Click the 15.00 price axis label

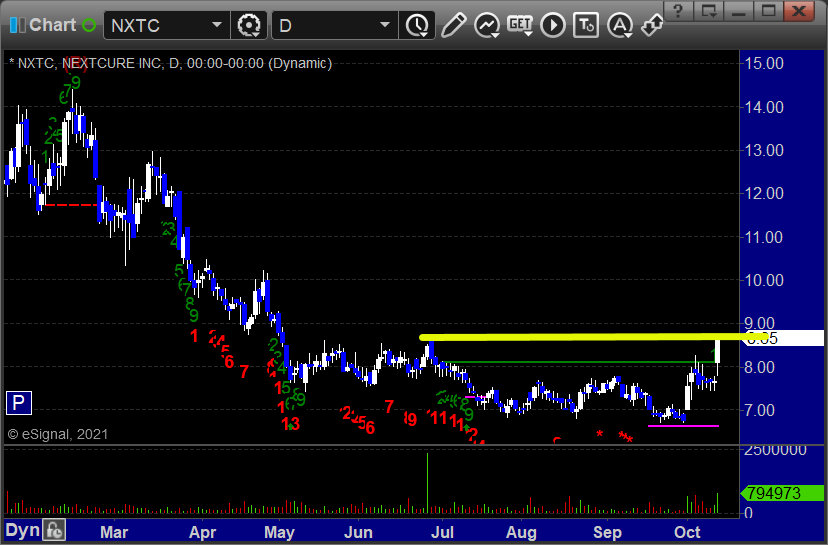click(764, 63)
